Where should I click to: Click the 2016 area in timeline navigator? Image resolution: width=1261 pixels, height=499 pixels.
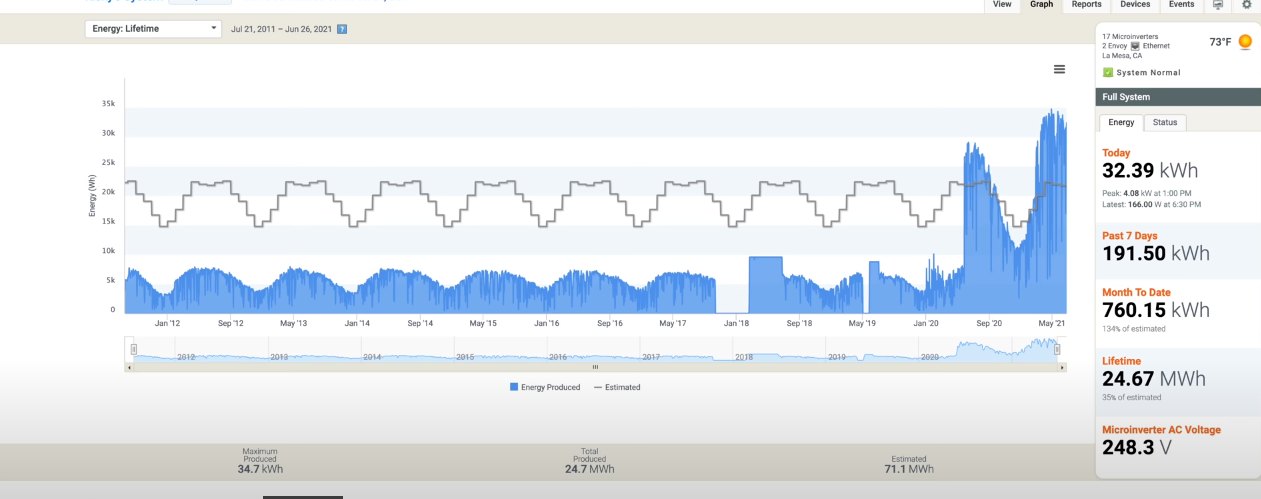[557, 357]
